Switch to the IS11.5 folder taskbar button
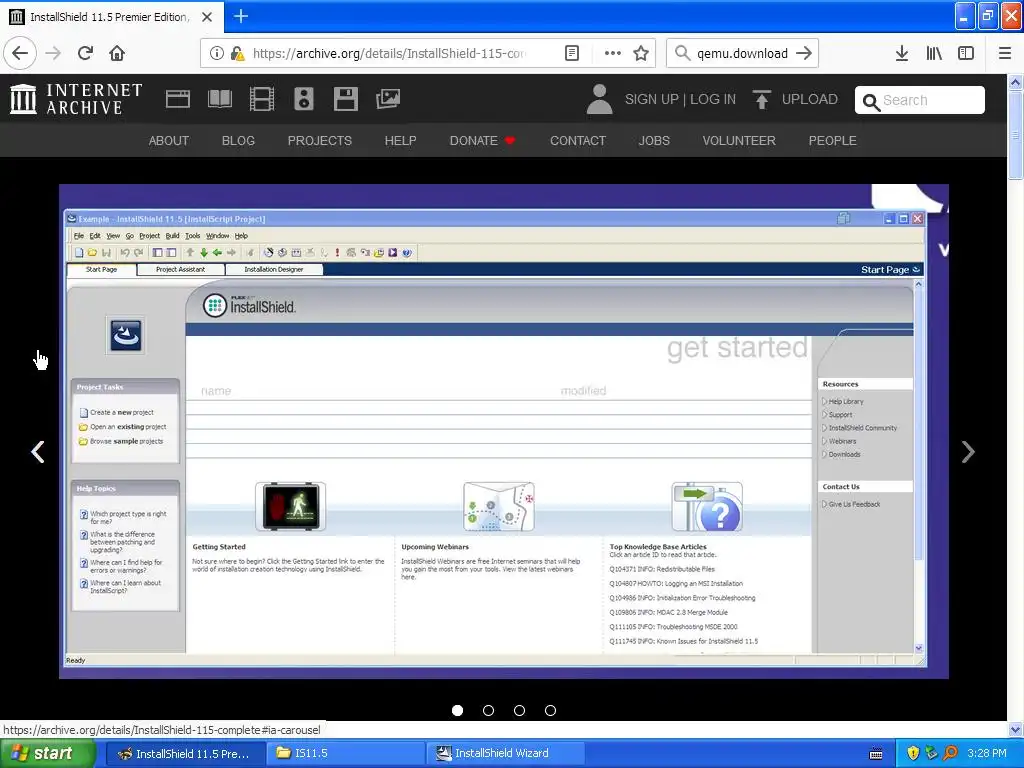This screenshot has height=768, width=1024. coord(345,753)
